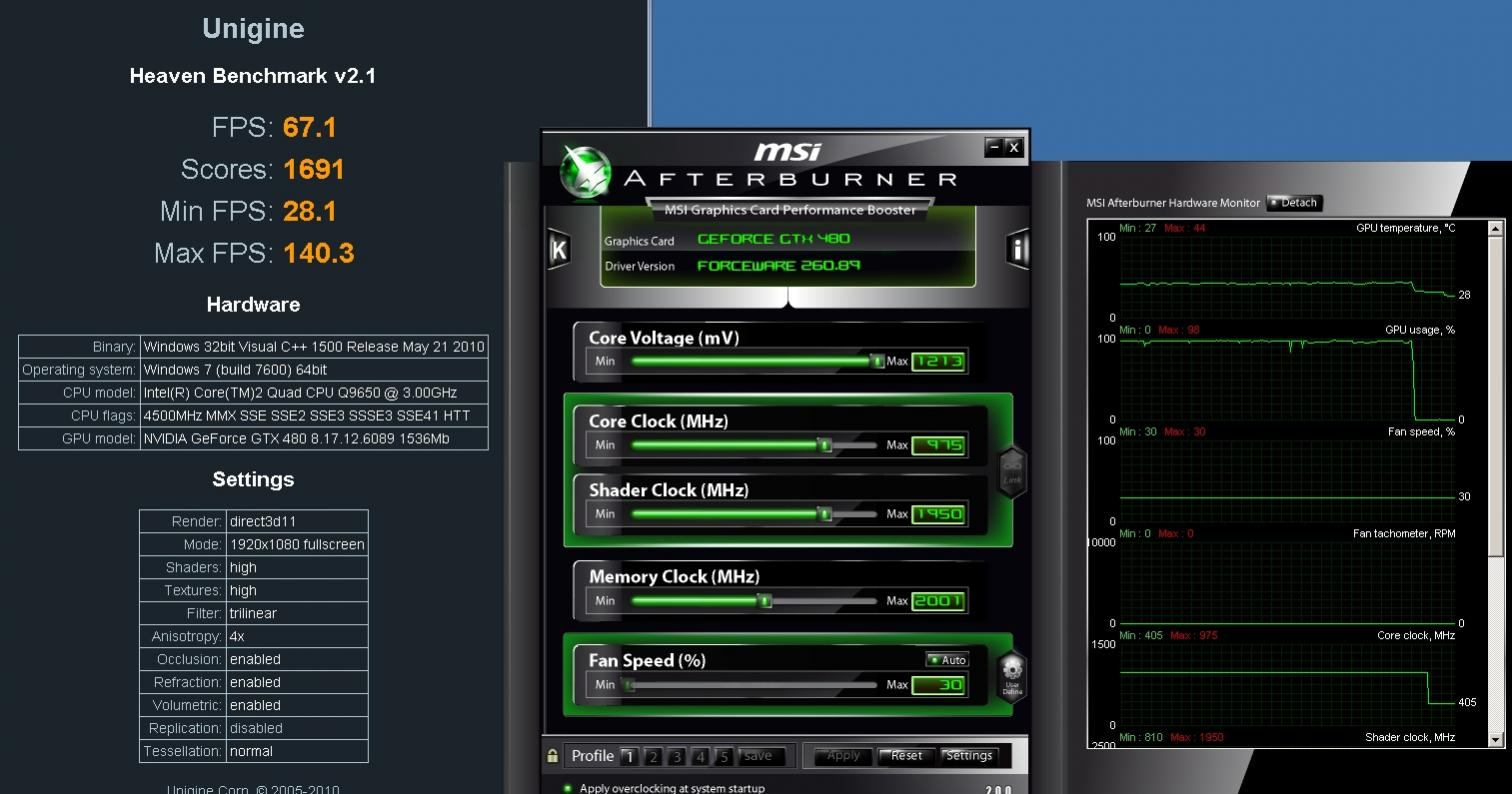Select profile slot 4
Image resolution: width=1512 pixels, height=794 pixels.
coord(701,757)
